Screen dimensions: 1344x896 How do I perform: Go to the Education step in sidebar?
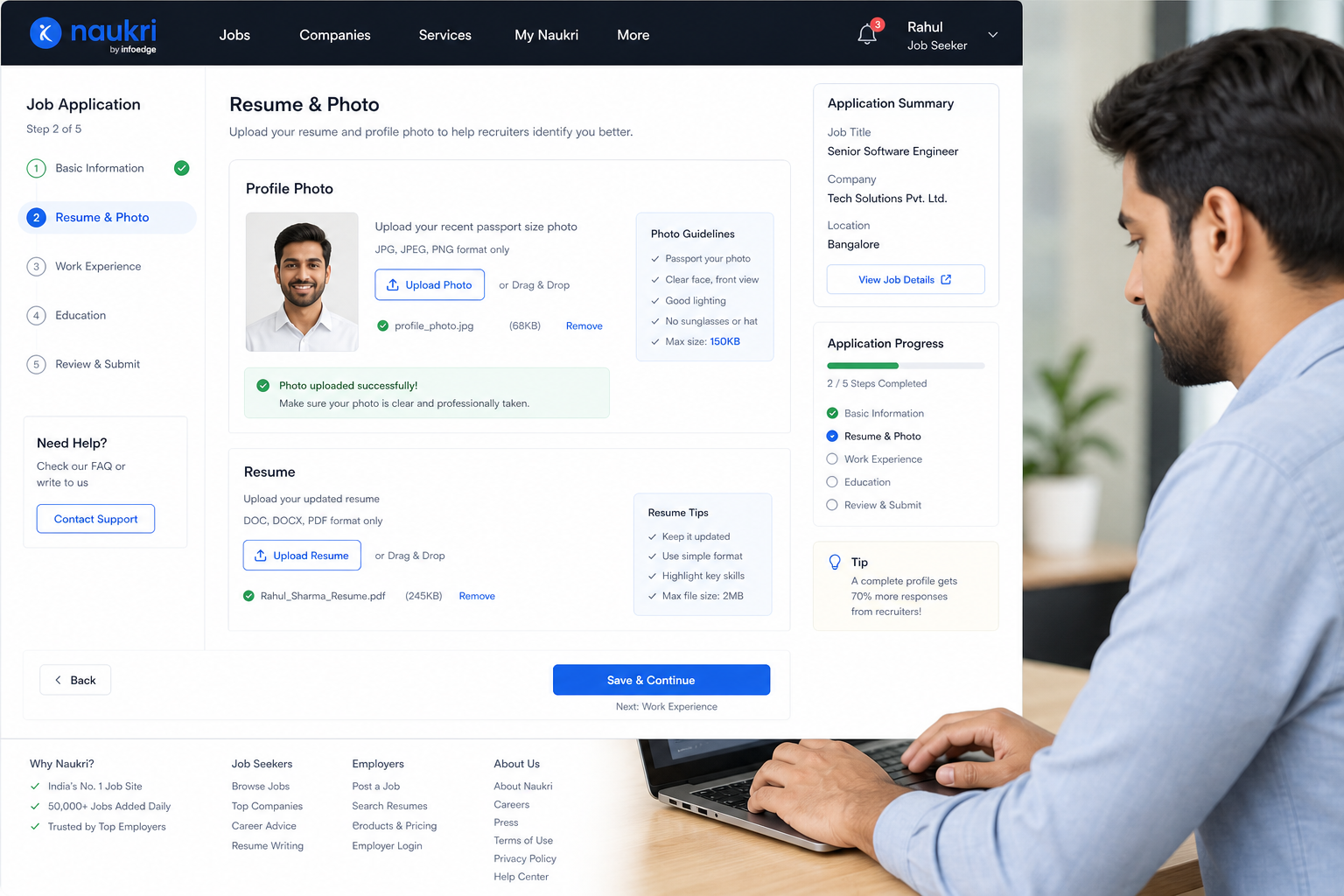(x=80, y=315)
